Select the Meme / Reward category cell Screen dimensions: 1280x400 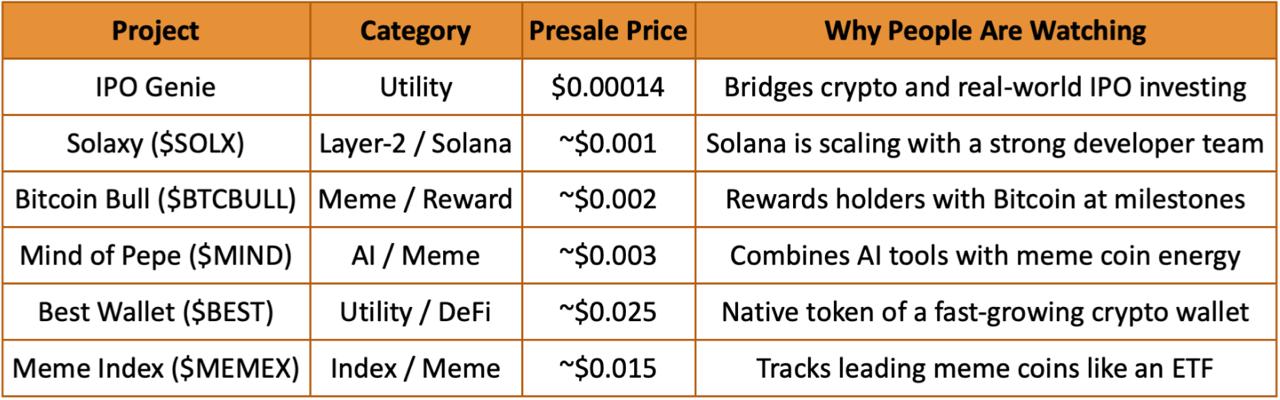click(x=415, y=199)
